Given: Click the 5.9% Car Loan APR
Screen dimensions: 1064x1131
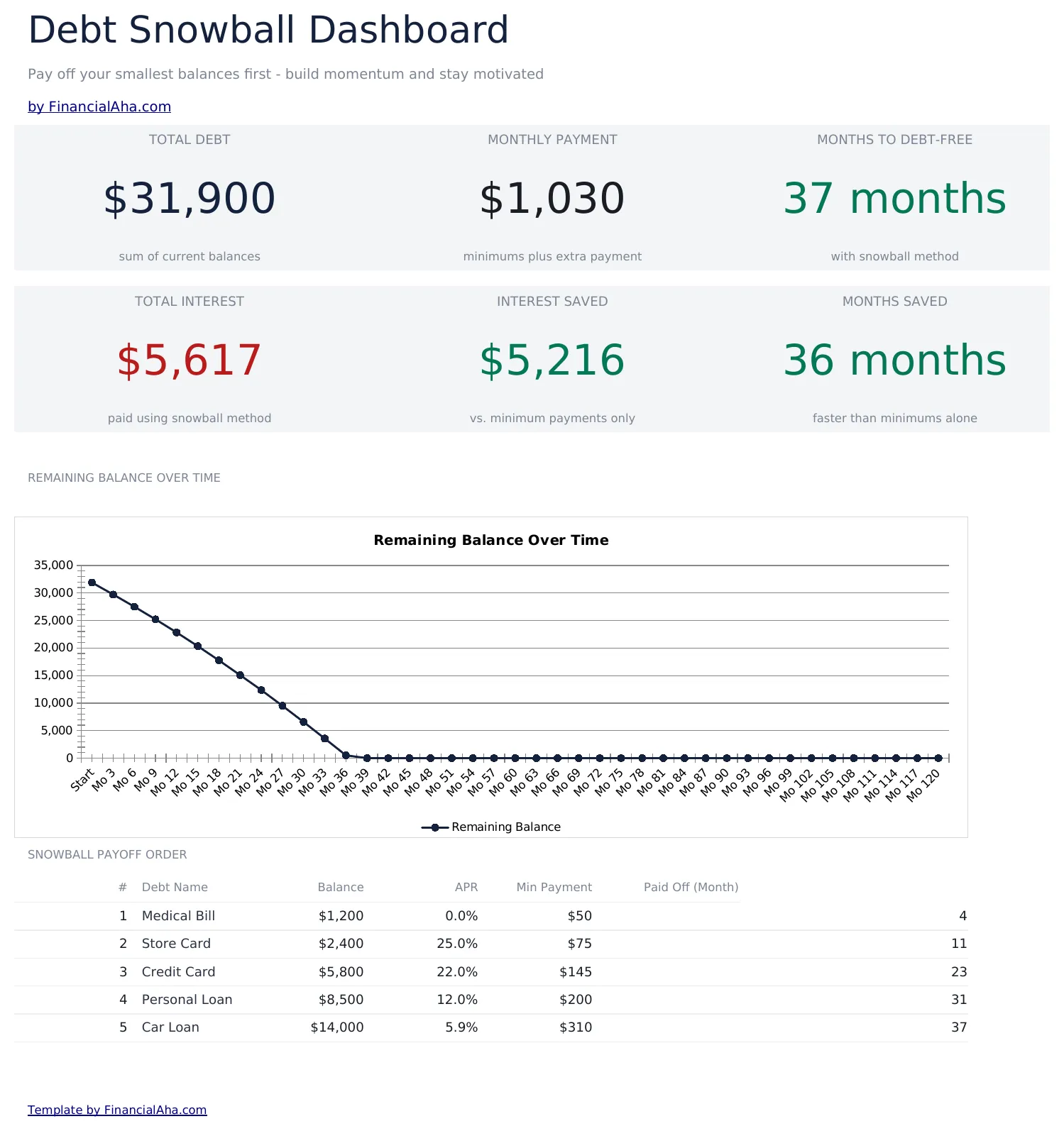Looking at the screenshot, I should tap(461, 1027).
